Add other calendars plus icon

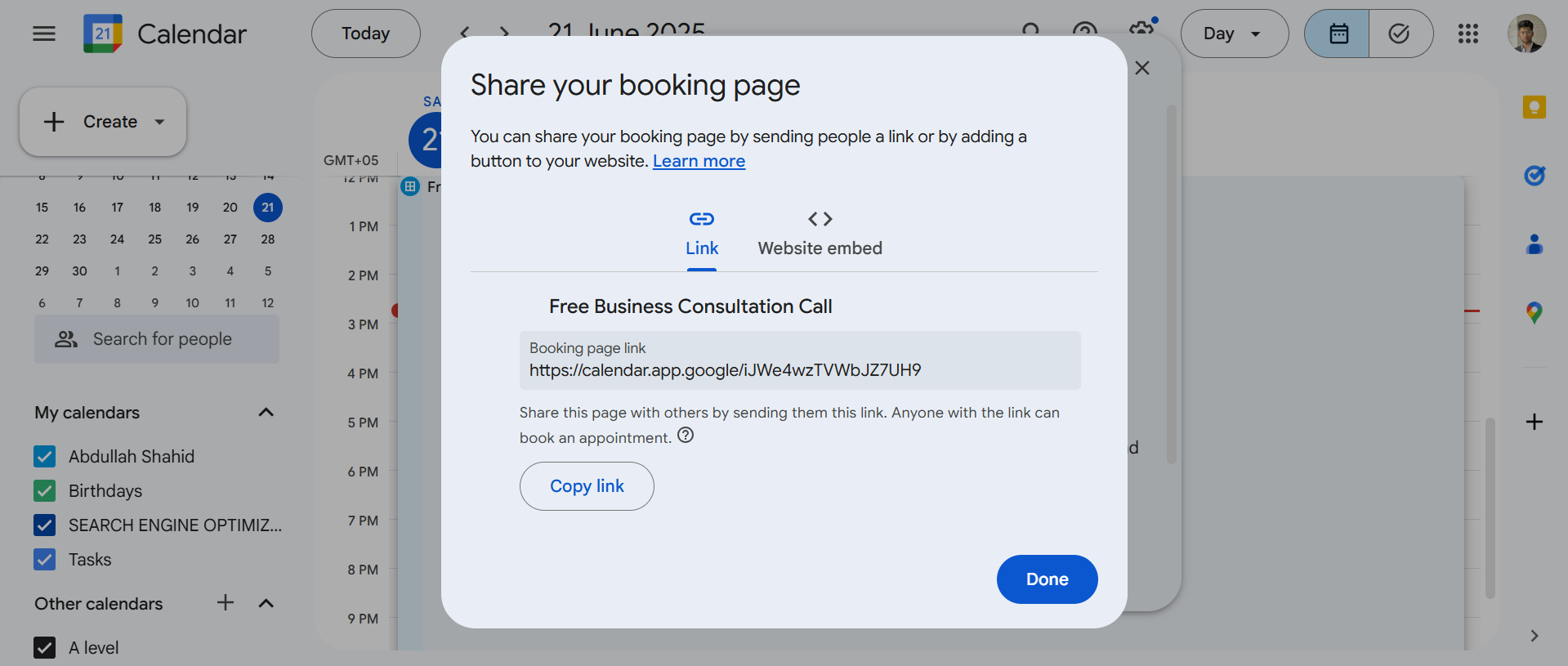(226, 603)
